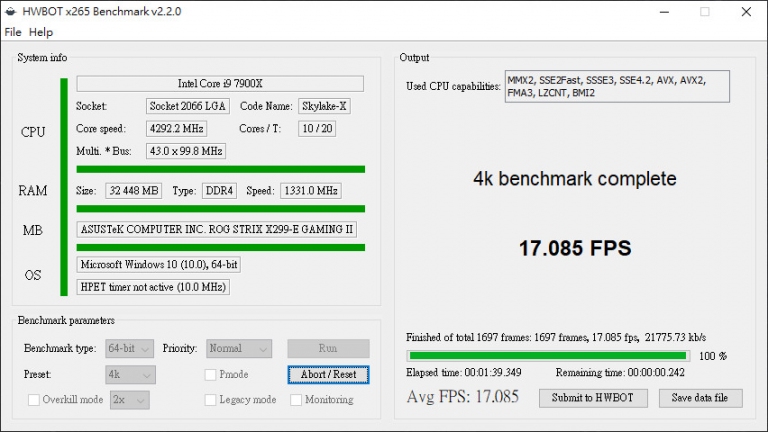This screenshot has height=432, width=768.
Task: Click the 4k benchmark complete message
Action: 575,179
